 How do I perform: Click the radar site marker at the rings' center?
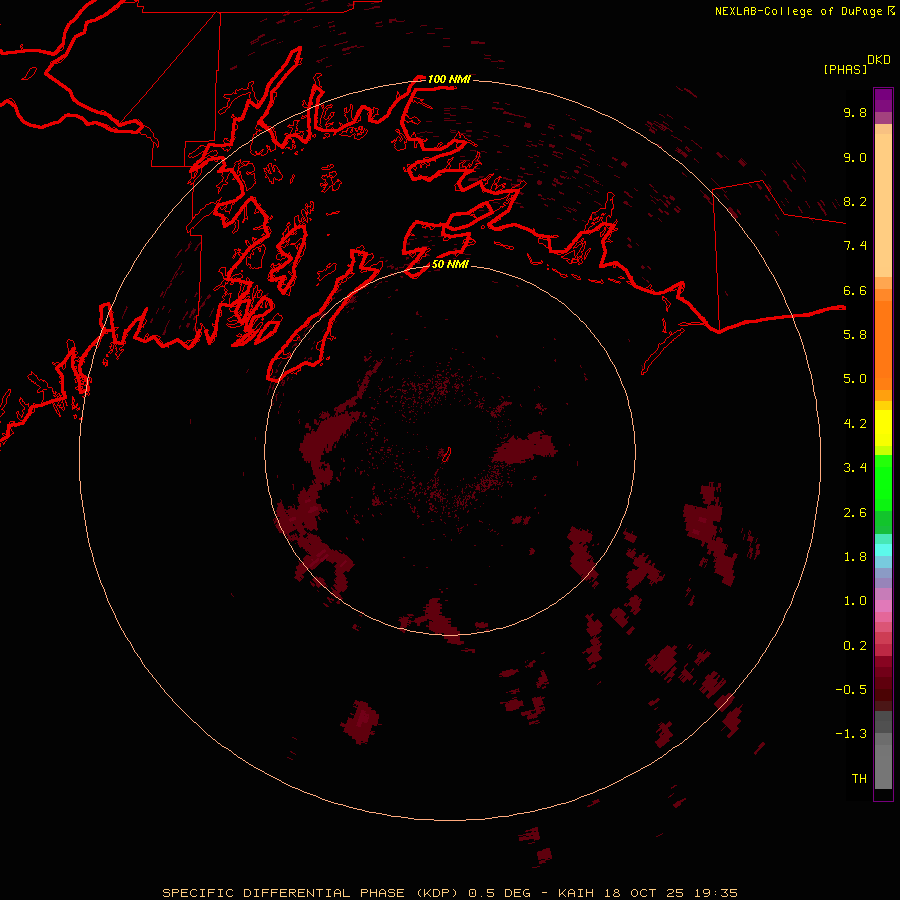[x=446, y=455]
